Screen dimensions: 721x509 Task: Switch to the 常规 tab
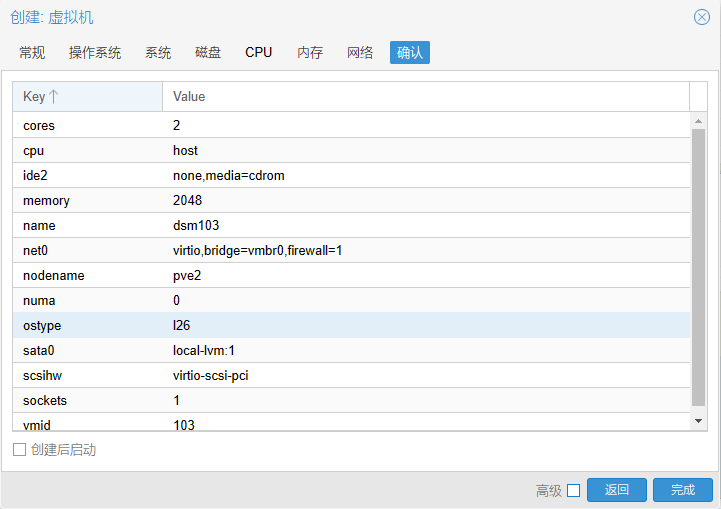point(32,52)
